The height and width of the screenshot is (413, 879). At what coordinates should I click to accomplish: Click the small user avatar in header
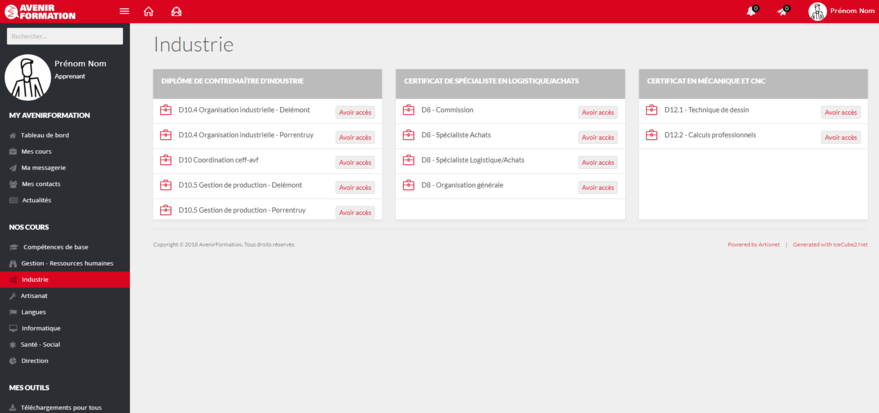coord(817,11)
